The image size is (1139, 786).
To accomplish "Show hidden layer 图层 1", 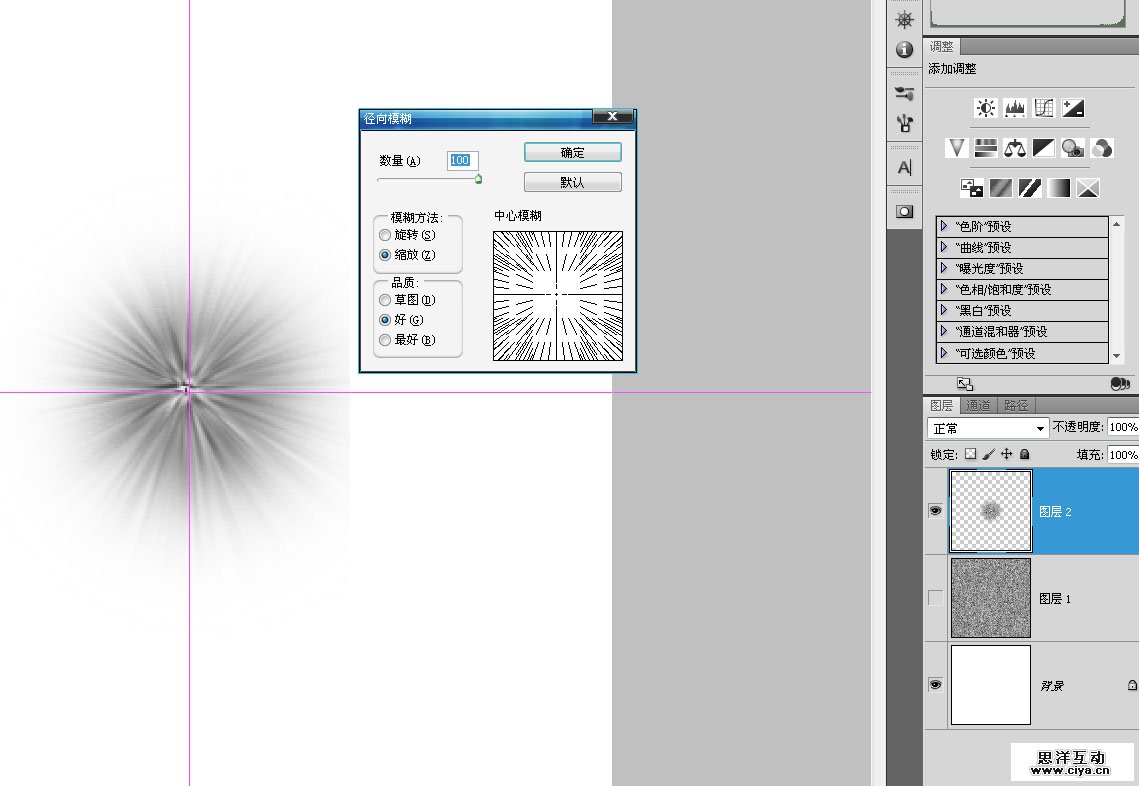I will 935,598.
